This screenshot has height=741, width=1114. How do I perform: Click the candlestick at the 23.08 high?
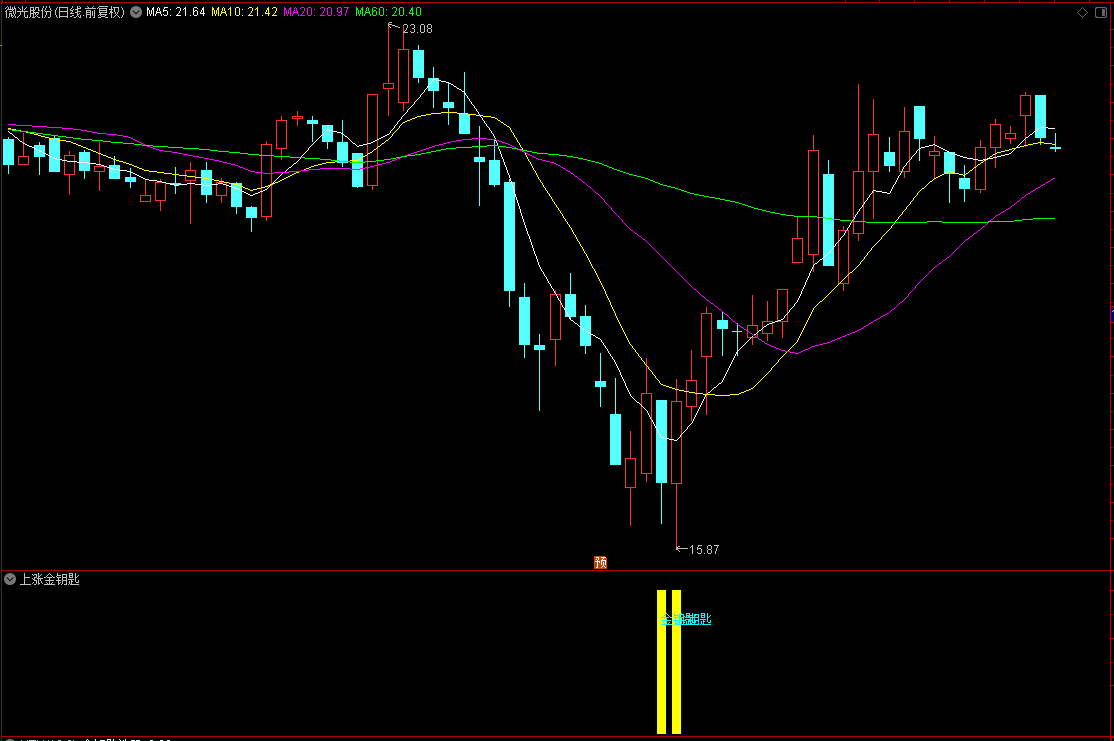(389, 86)
